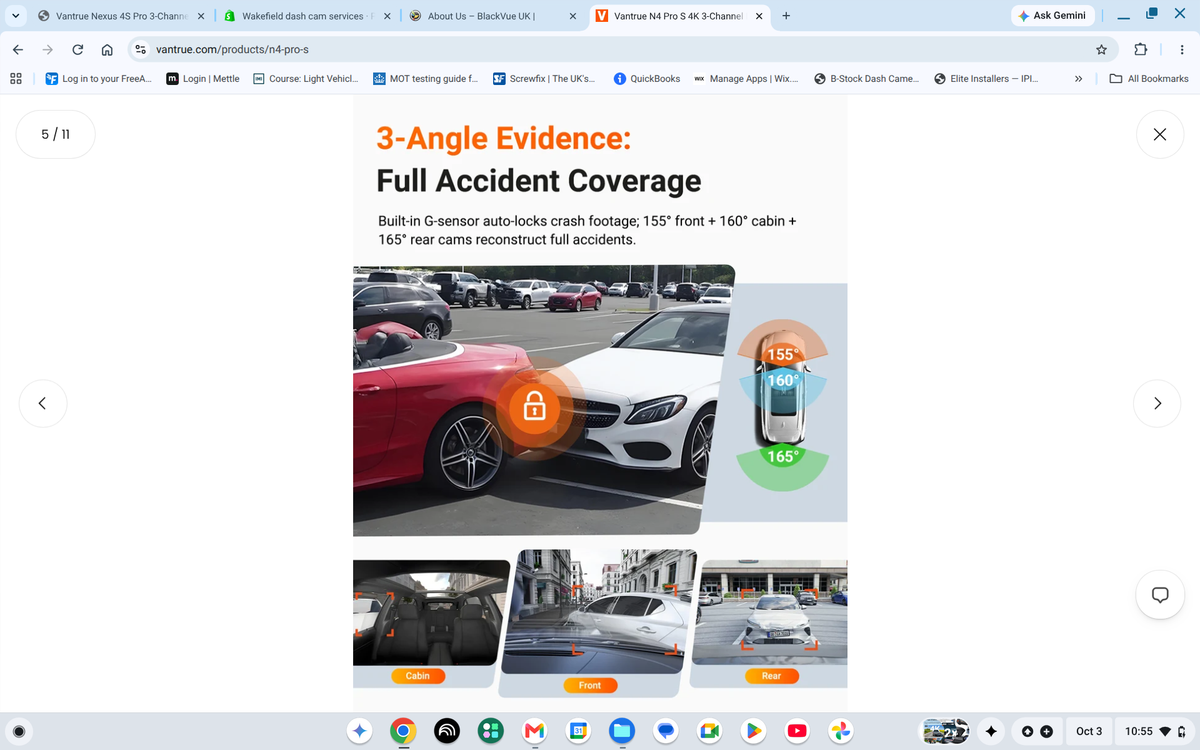1200x750 pixels.
Task: Open Google Photos from the shelf
Action: tap(841, 731)
